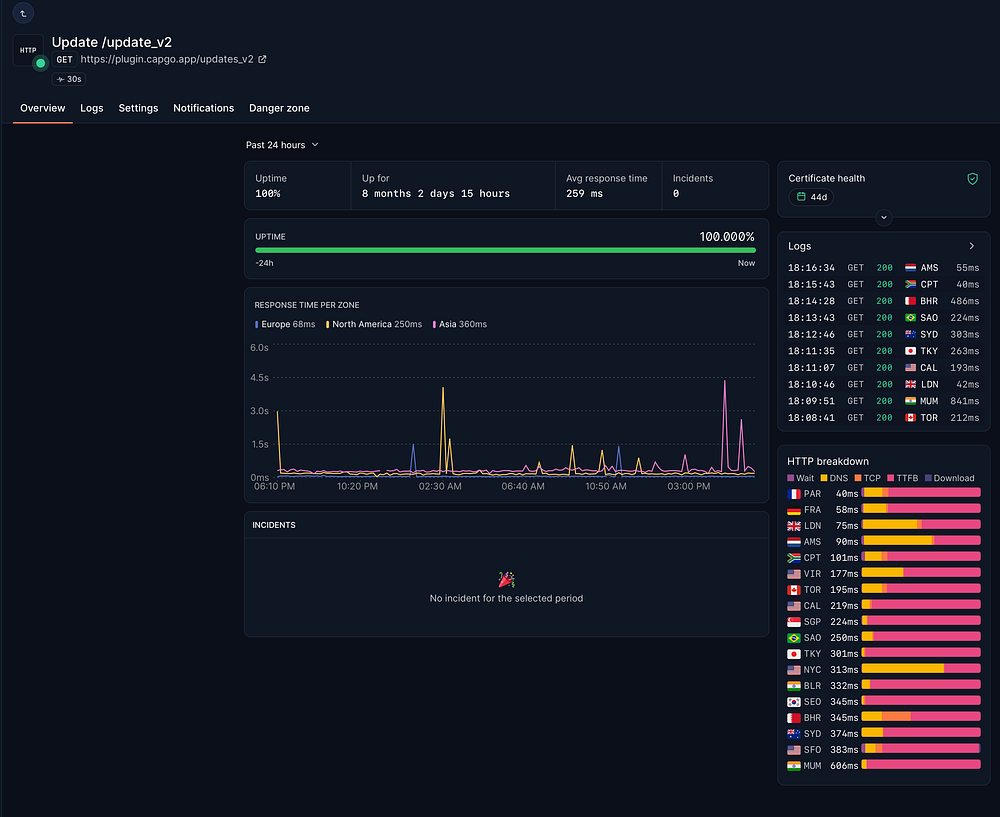Open the Past 24 hours dropdown

coord(282,145)
